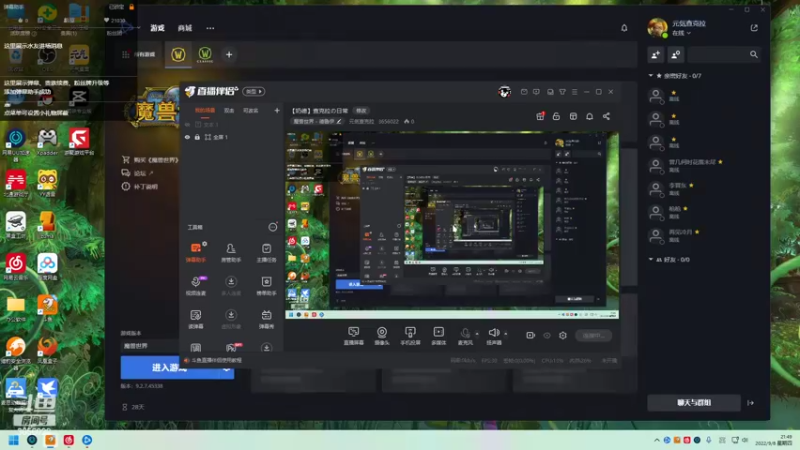Select the WoW Classic game icon tab

(x=205, y=54)
